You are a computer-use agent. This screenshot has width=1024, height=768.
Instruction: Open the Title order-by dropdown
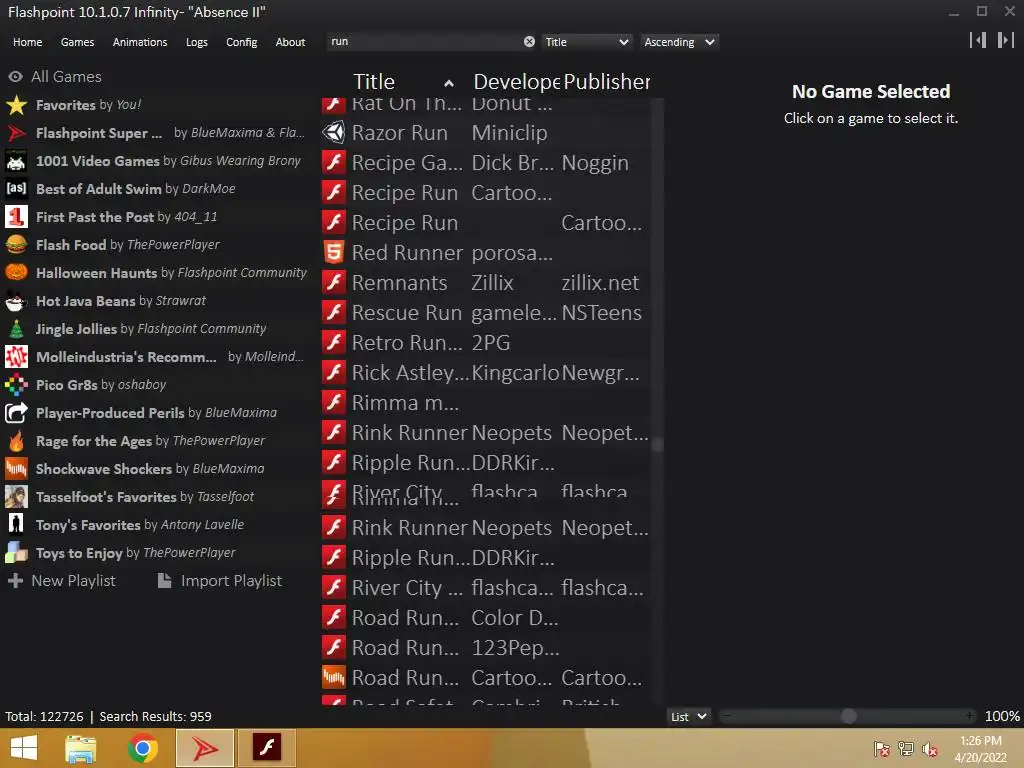click(x=587, y=42)
